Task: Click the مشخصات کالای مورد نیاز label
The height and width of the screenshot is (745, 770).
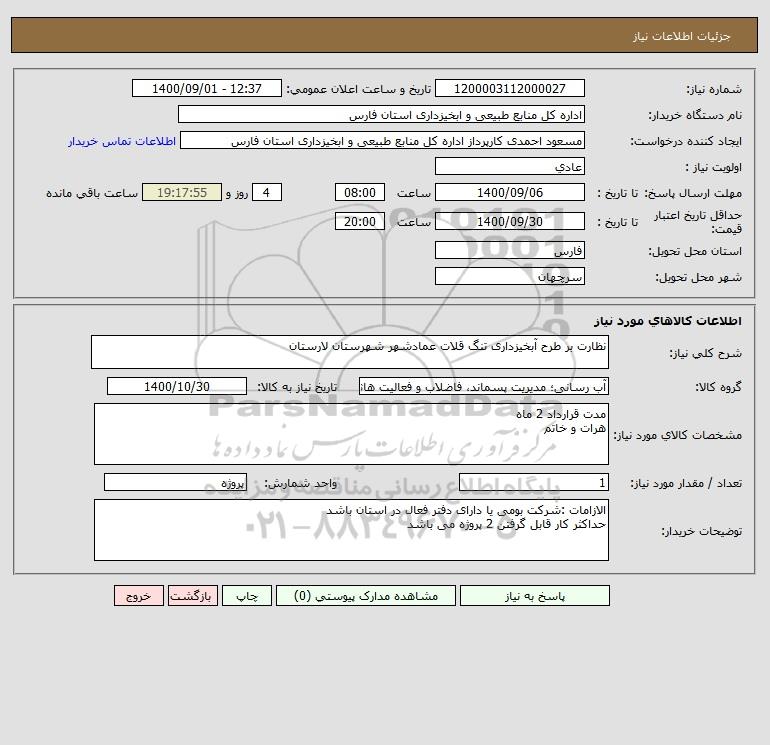Action: click(678, 435)
